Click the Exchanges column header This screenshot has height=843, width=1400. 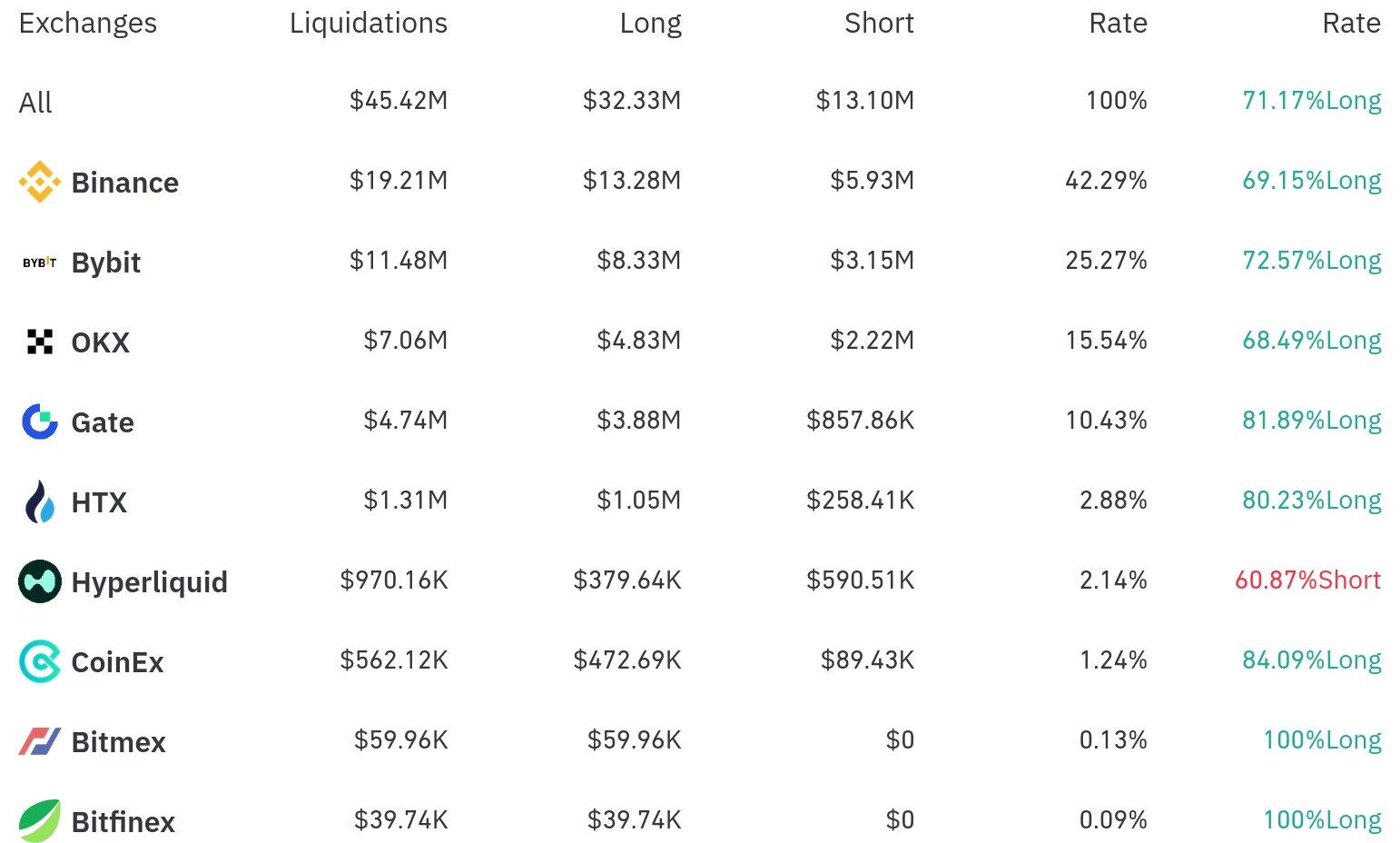[x=88, y=23]
